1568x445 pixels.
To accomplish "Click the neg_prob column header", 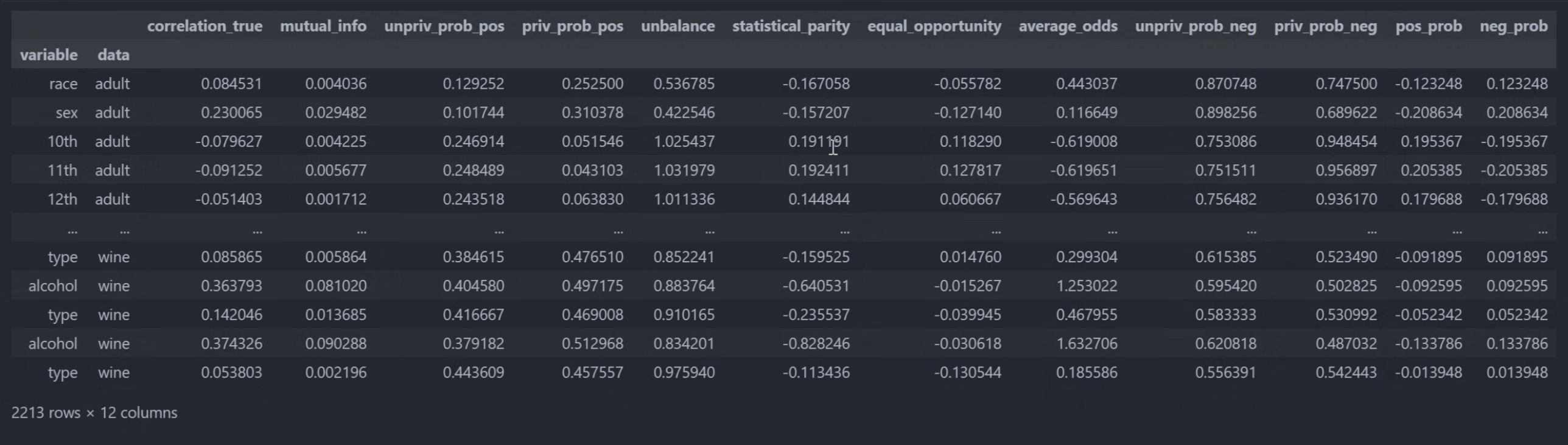I will click(1514, 26).
